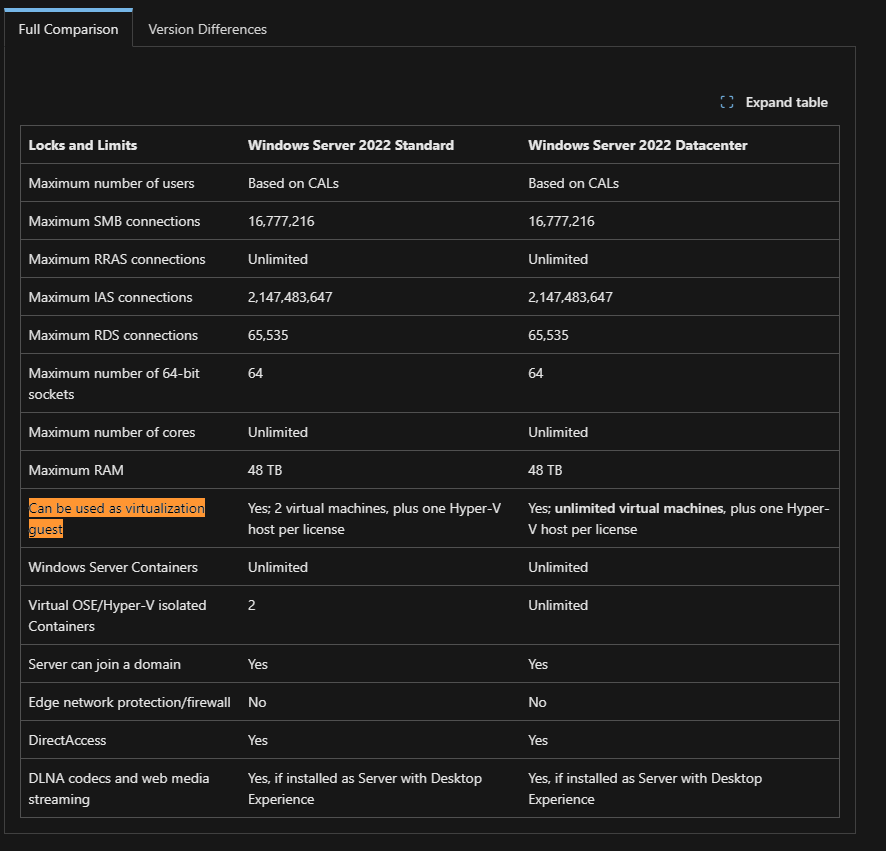Click the Datacenter column 65,535 value
The image size is (886, 851).
[x=548, y=335]
